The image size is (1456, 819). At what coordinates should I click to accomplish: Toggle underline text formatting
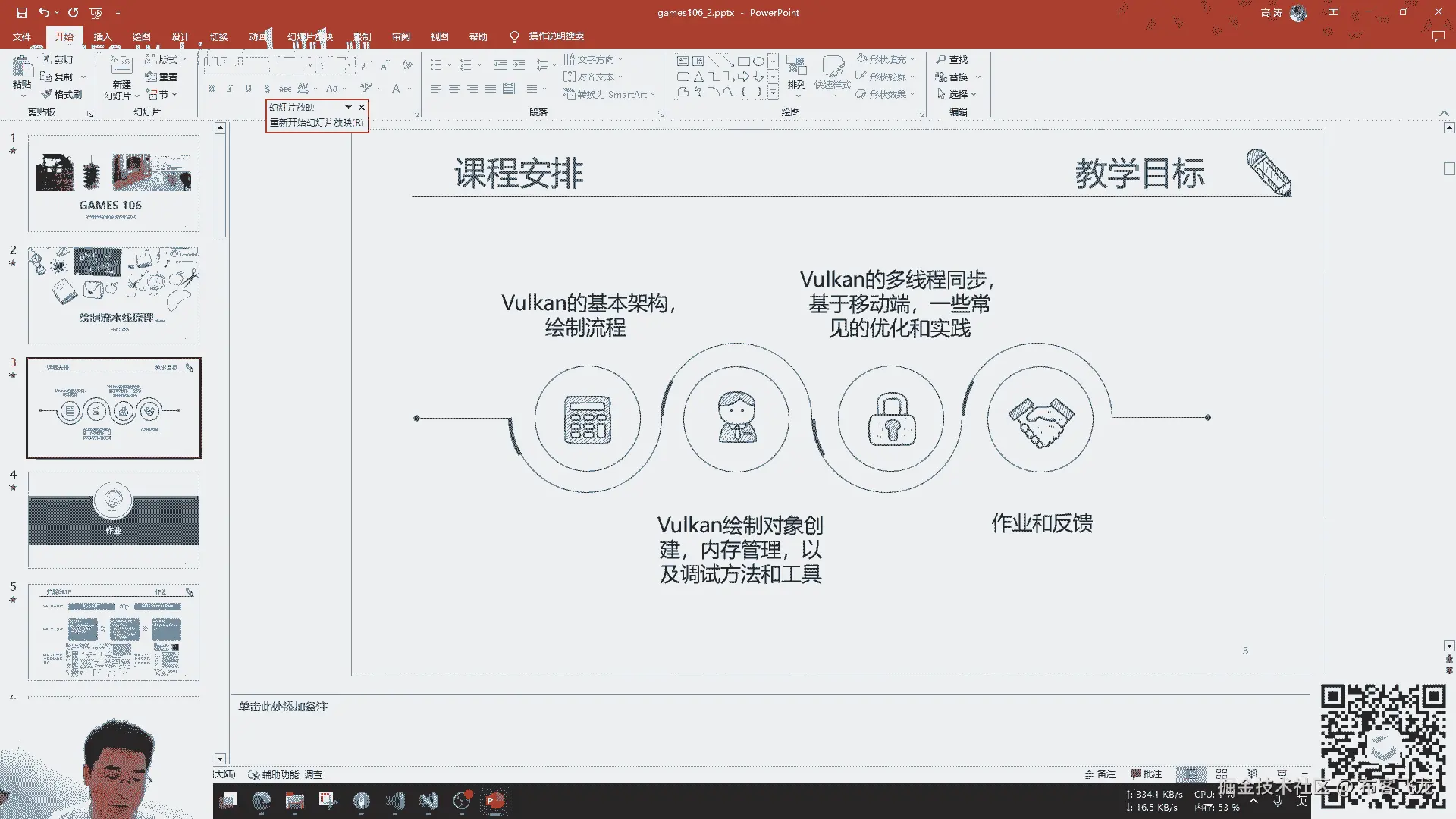(248, 89)
